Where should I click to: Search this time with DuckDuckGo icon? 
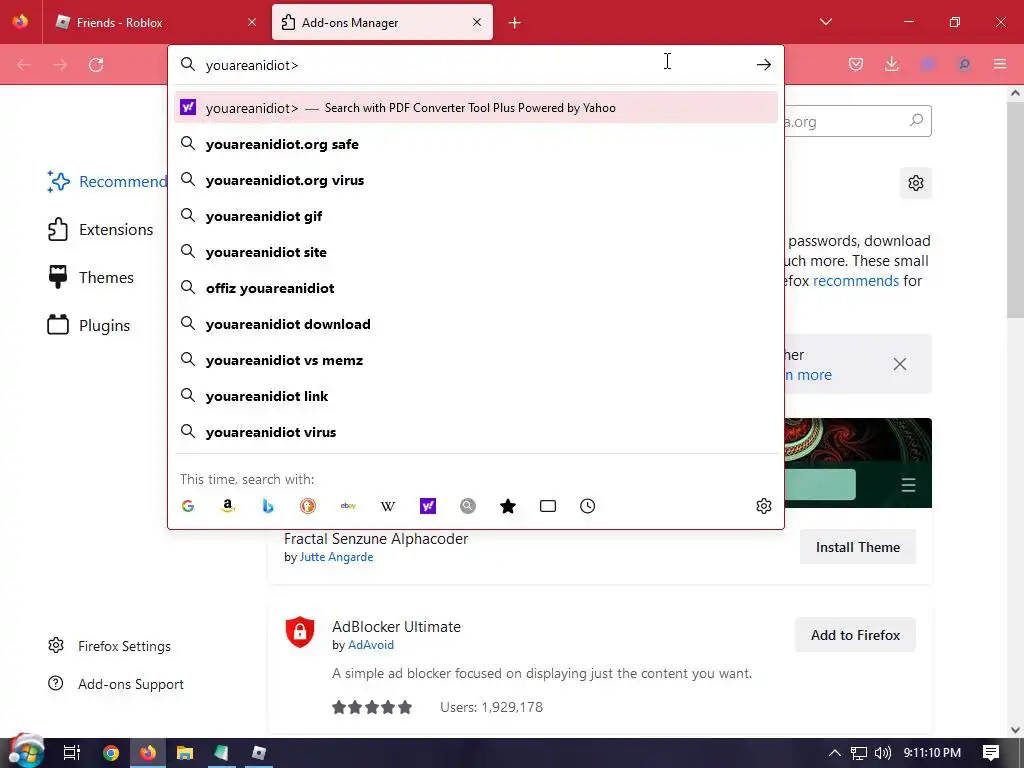[308, 506]
